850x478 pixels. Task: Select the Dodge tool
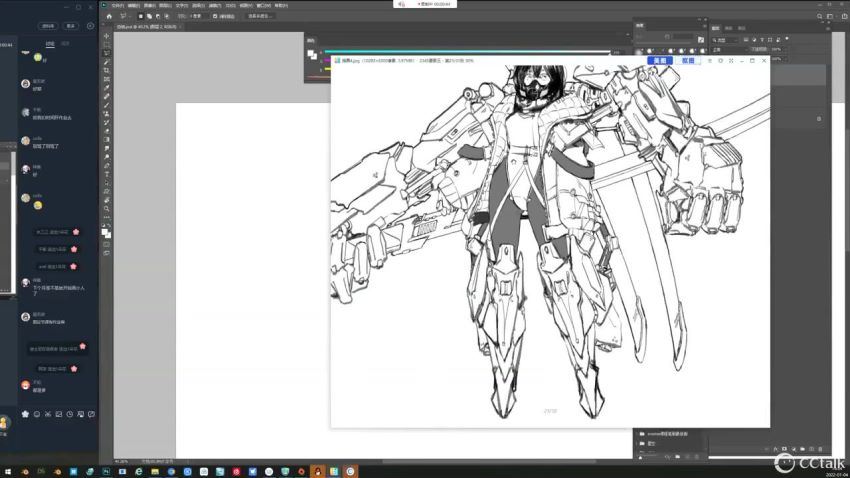(x=106, y=157)
